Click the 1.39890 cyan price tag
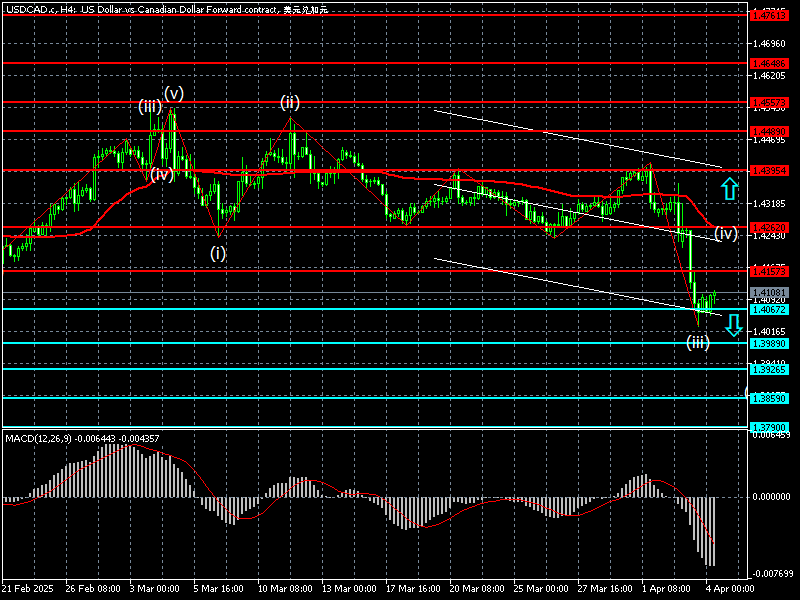Screen dimensions: 800x600 769,344
